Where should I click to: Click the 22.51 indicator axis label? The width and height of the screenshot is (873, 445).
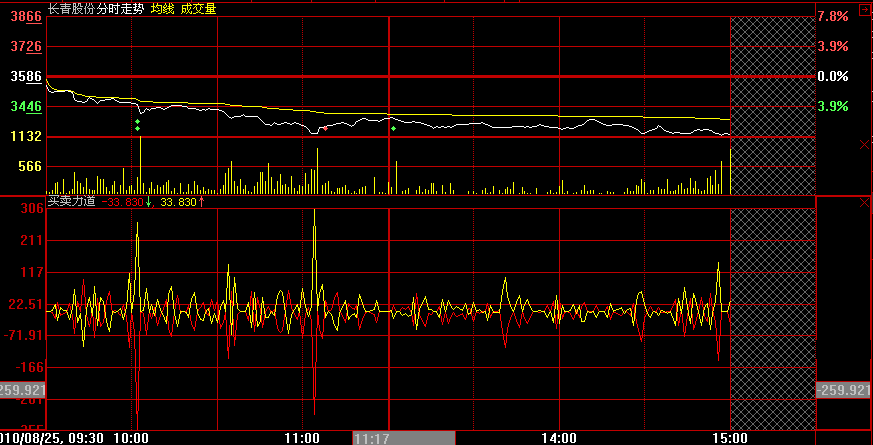pos(27,304)
